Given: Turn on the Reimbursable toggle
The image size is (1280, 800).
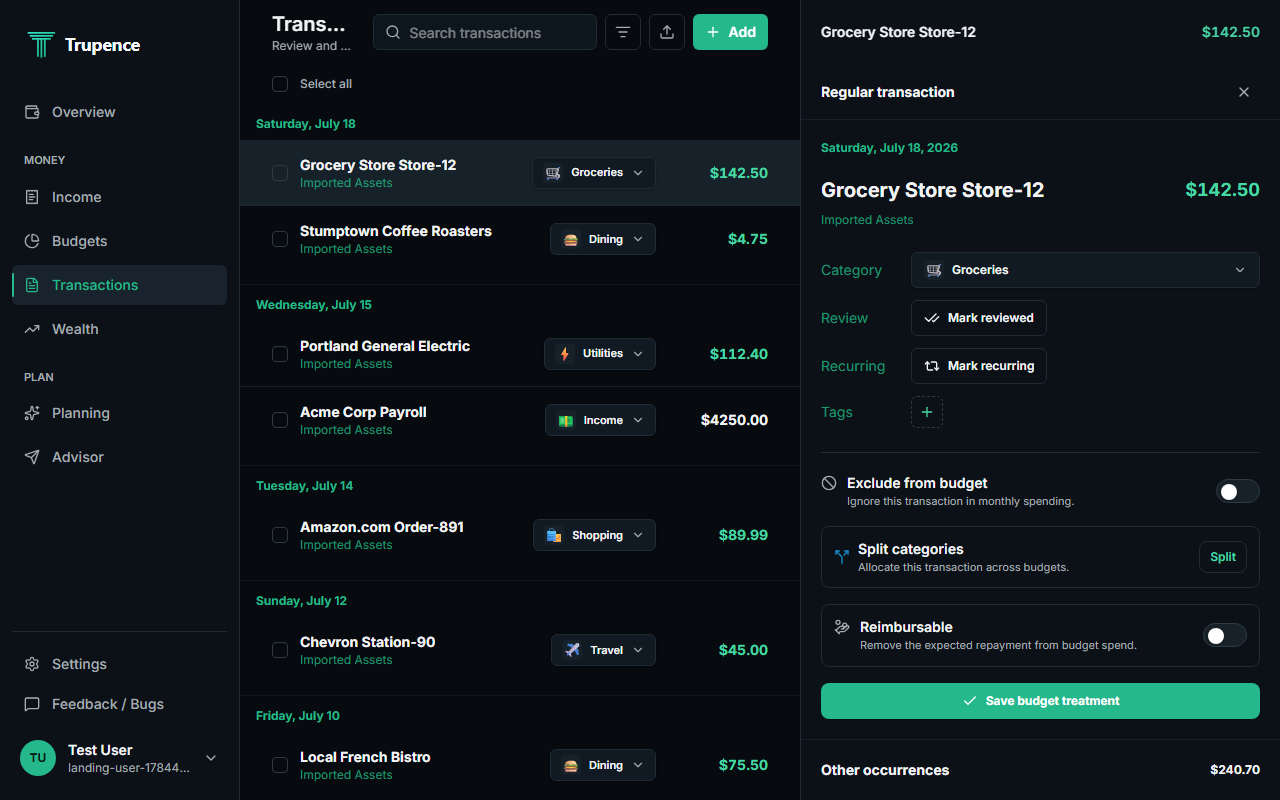Looking at the screenshot, I should pyautogui.click(x=1224, y=635).
